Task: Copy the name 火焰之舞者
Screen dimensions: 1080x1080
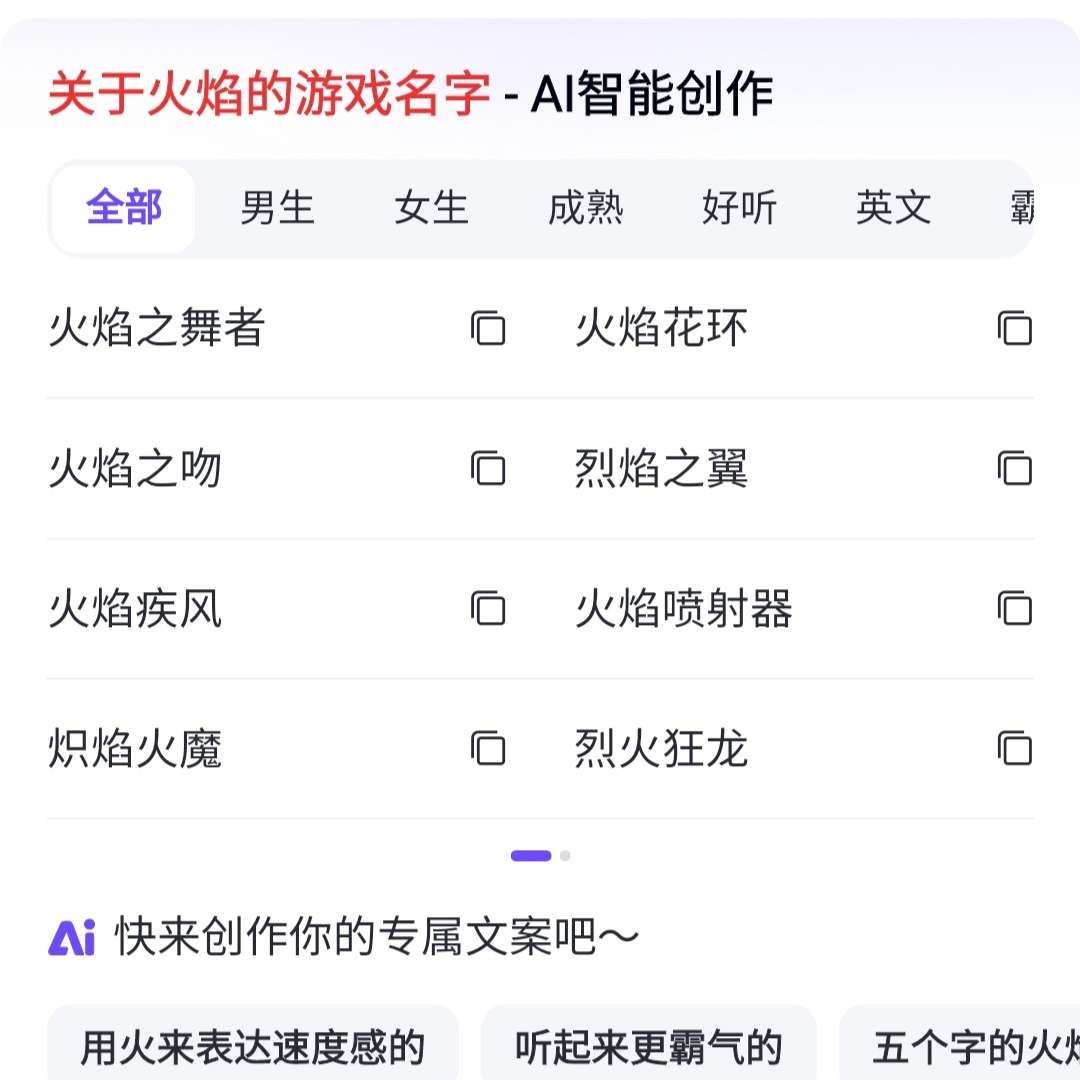Action: [x=488, y=328]
